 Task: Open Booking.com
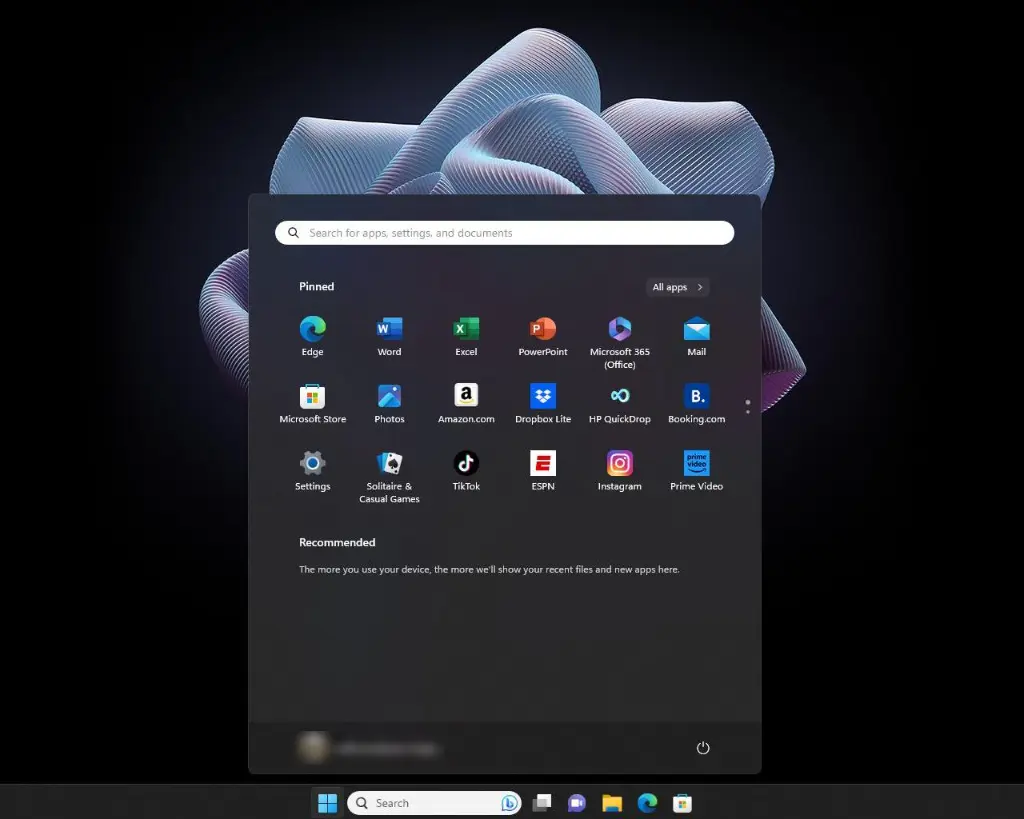coord(696,396)
